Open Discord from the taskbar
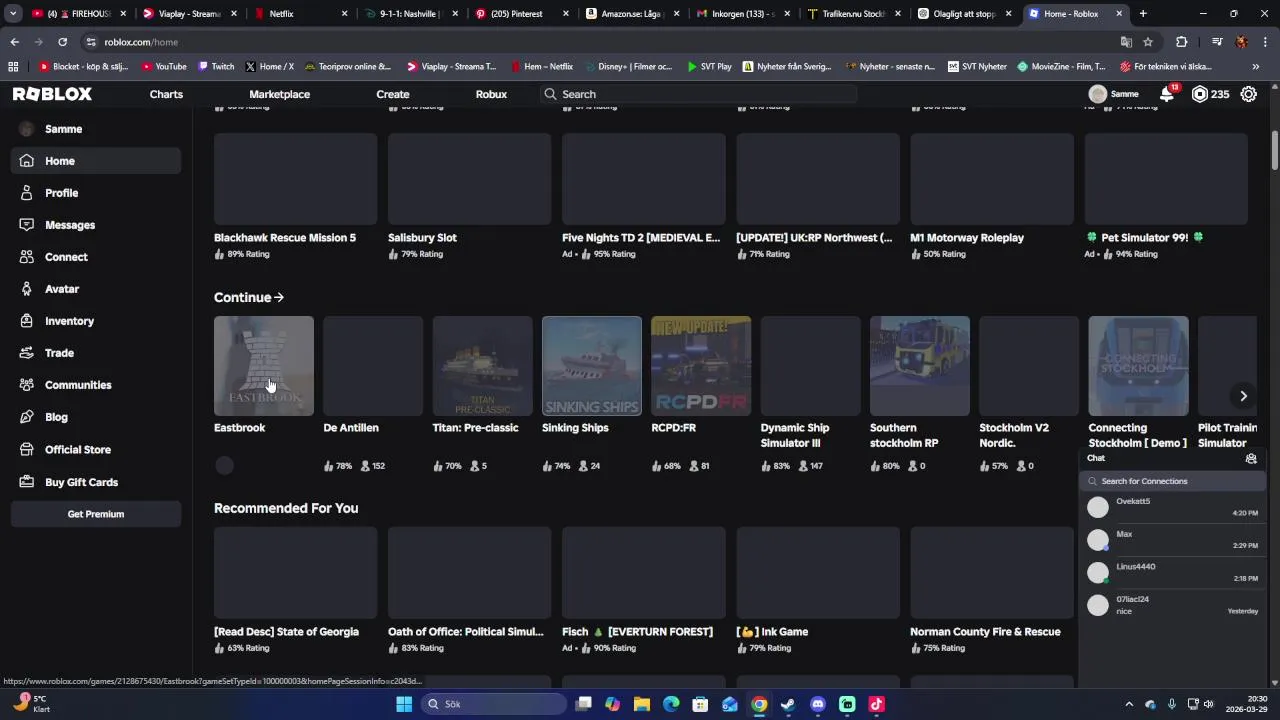 point(818,704)
